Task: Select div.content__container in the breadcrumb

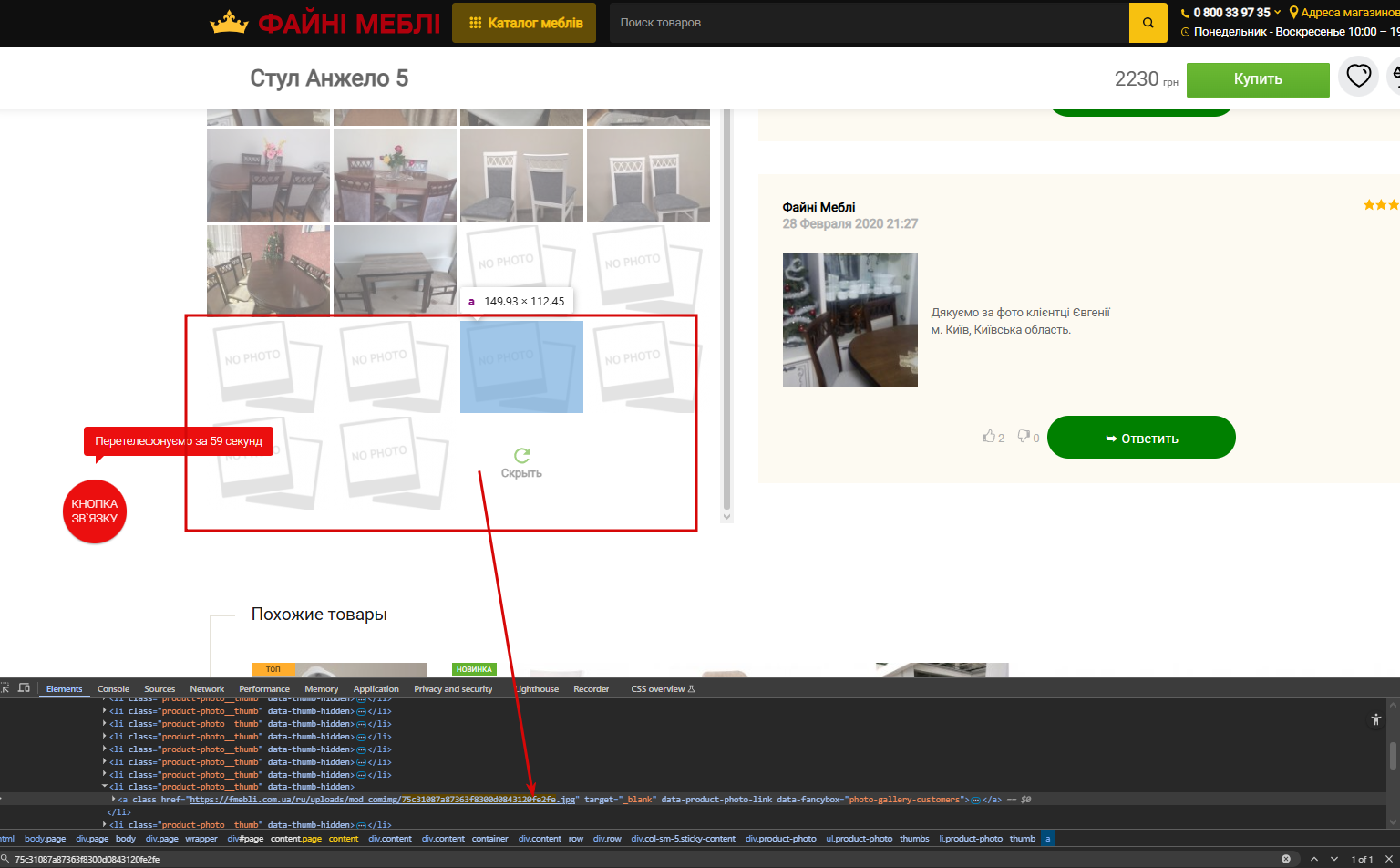Action: pos(465,839)
